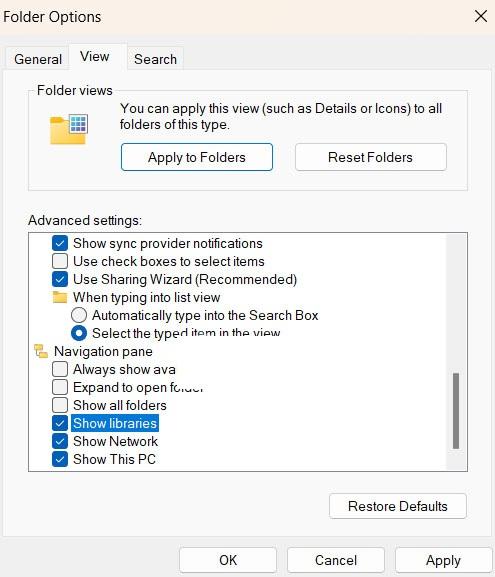Click the Folder views folder icon
The width and height of the screenshot is (495, 577).
click(x=69, y=129)
